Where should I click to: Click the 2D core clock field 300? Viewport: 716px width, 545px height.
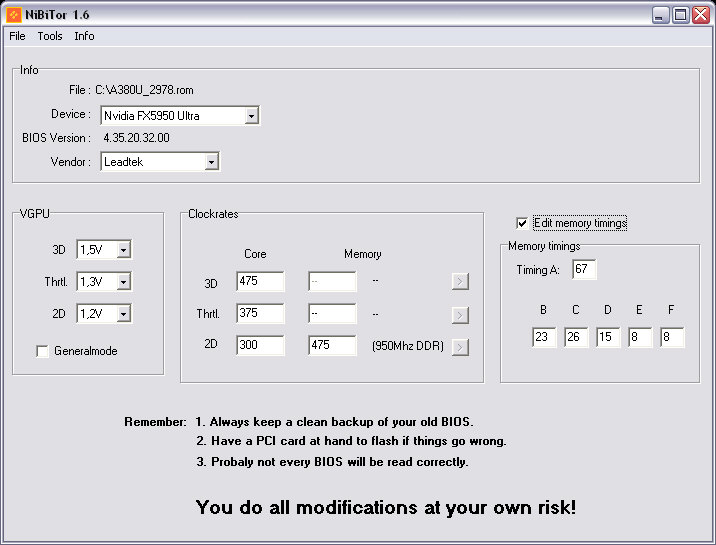[260, 345]
